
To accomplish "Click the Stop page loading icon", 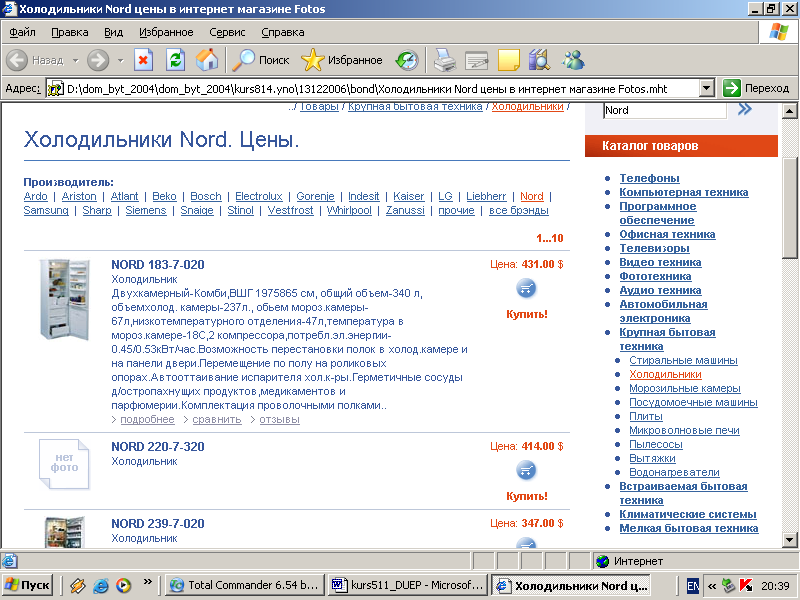I will pos(143,60).
